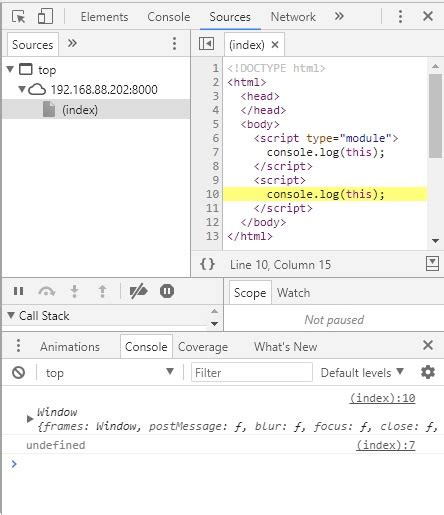
Task: Toggle the debugger drawer icon
Action: pyautogui.click(x=432, y=263)
